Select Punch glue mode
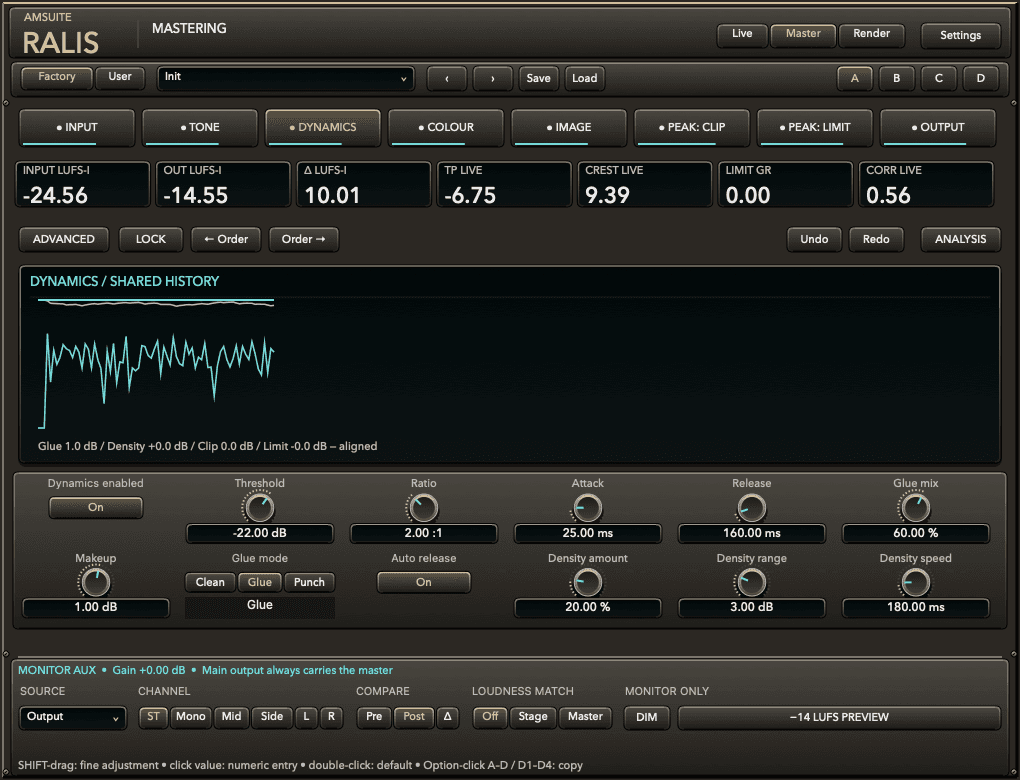This screenshot has width=1020, height=780. point(309,582)
